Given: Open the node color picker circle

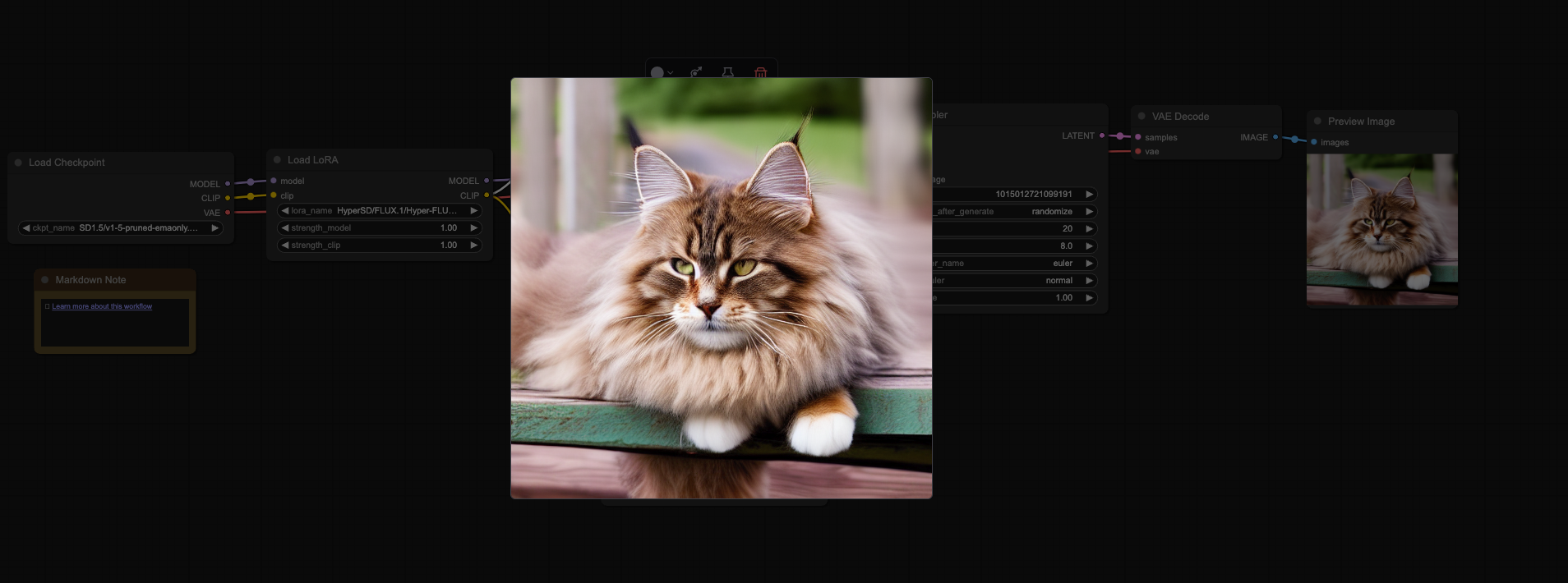Looking at the screenshot, I should pos(657,72).
